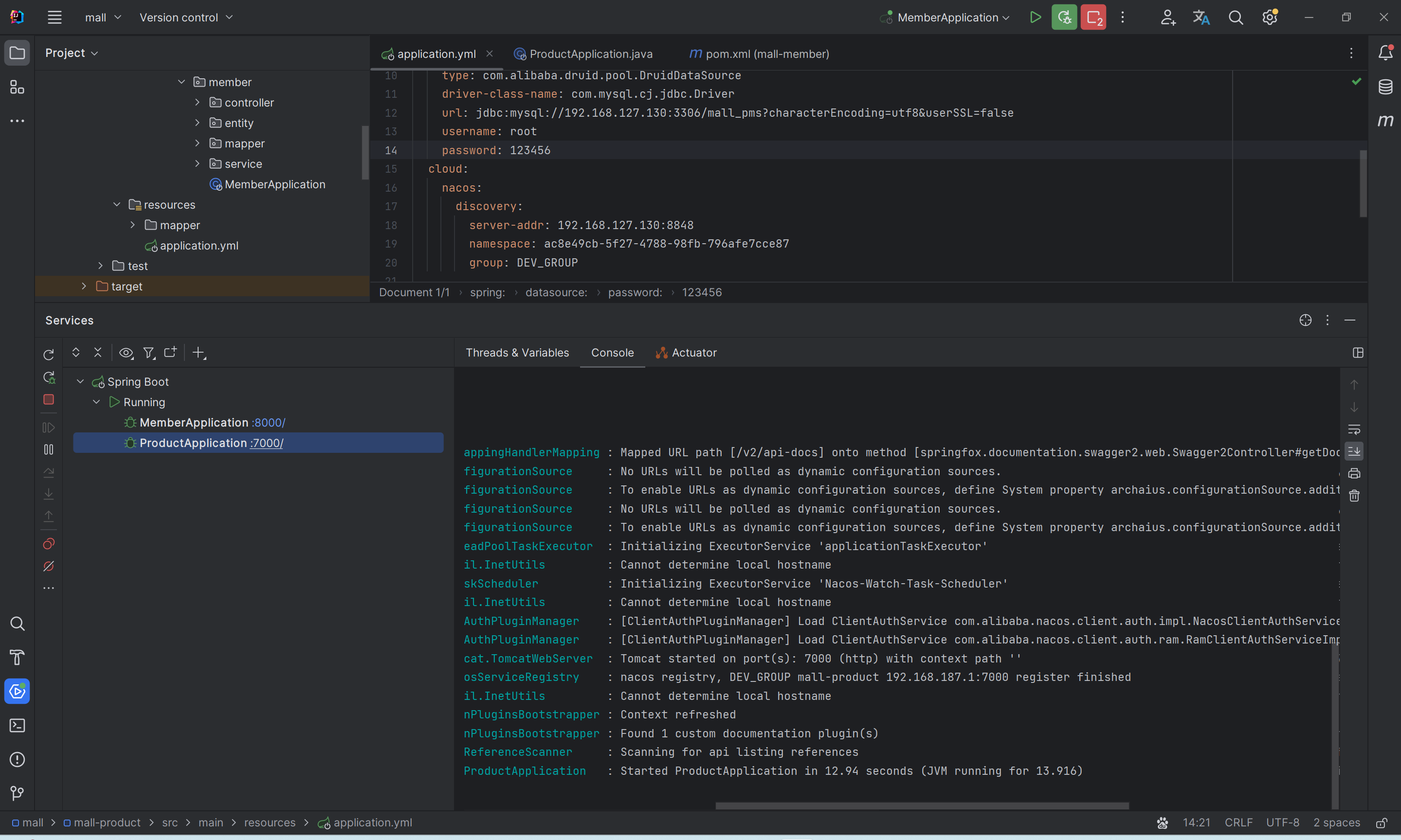Close the application.yml editor tab
The width and height of the screenshot is (1401, 840).
coord(489,53)
